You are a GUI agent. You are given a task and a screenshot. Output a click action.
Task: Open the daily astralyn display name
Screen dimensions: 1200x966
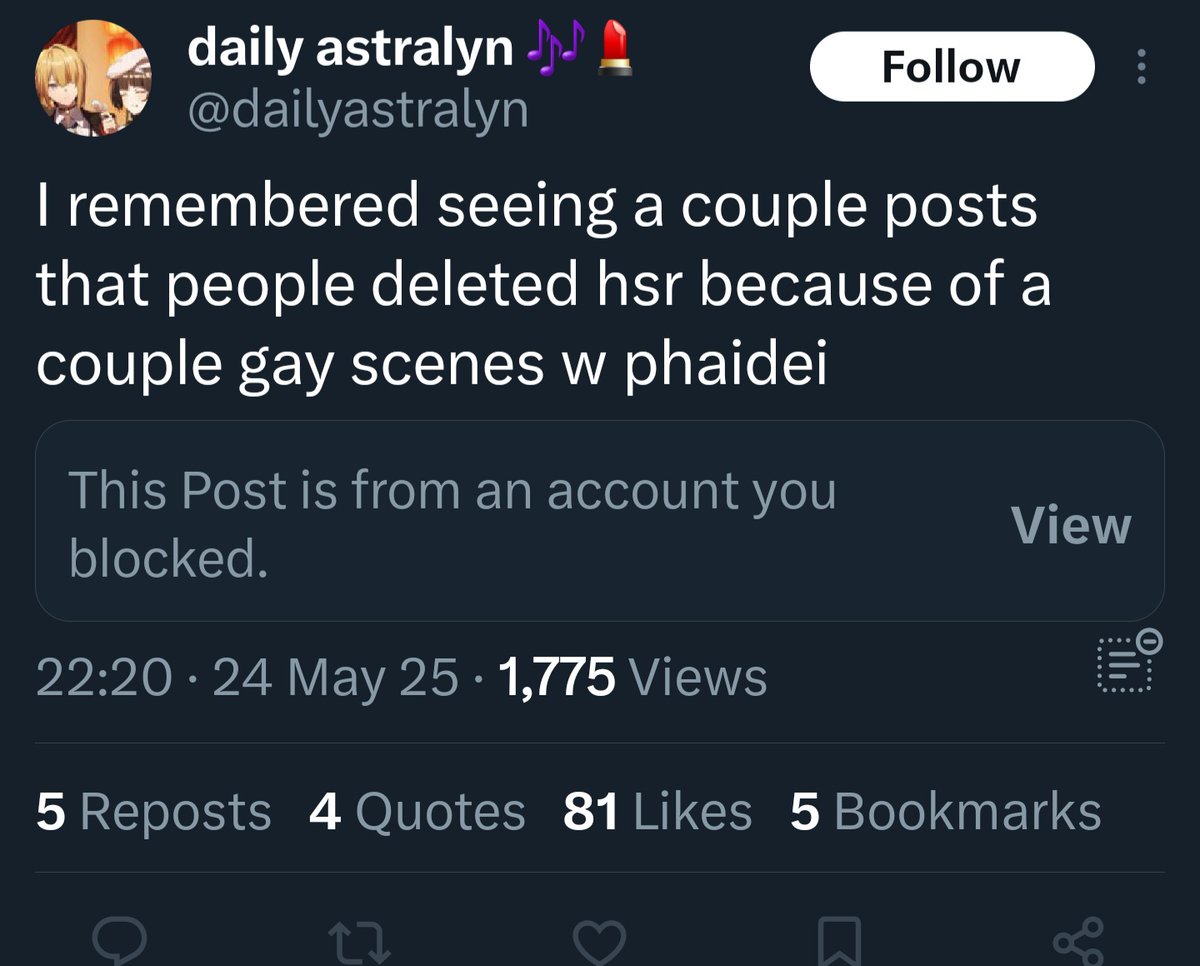pos(350,48)
